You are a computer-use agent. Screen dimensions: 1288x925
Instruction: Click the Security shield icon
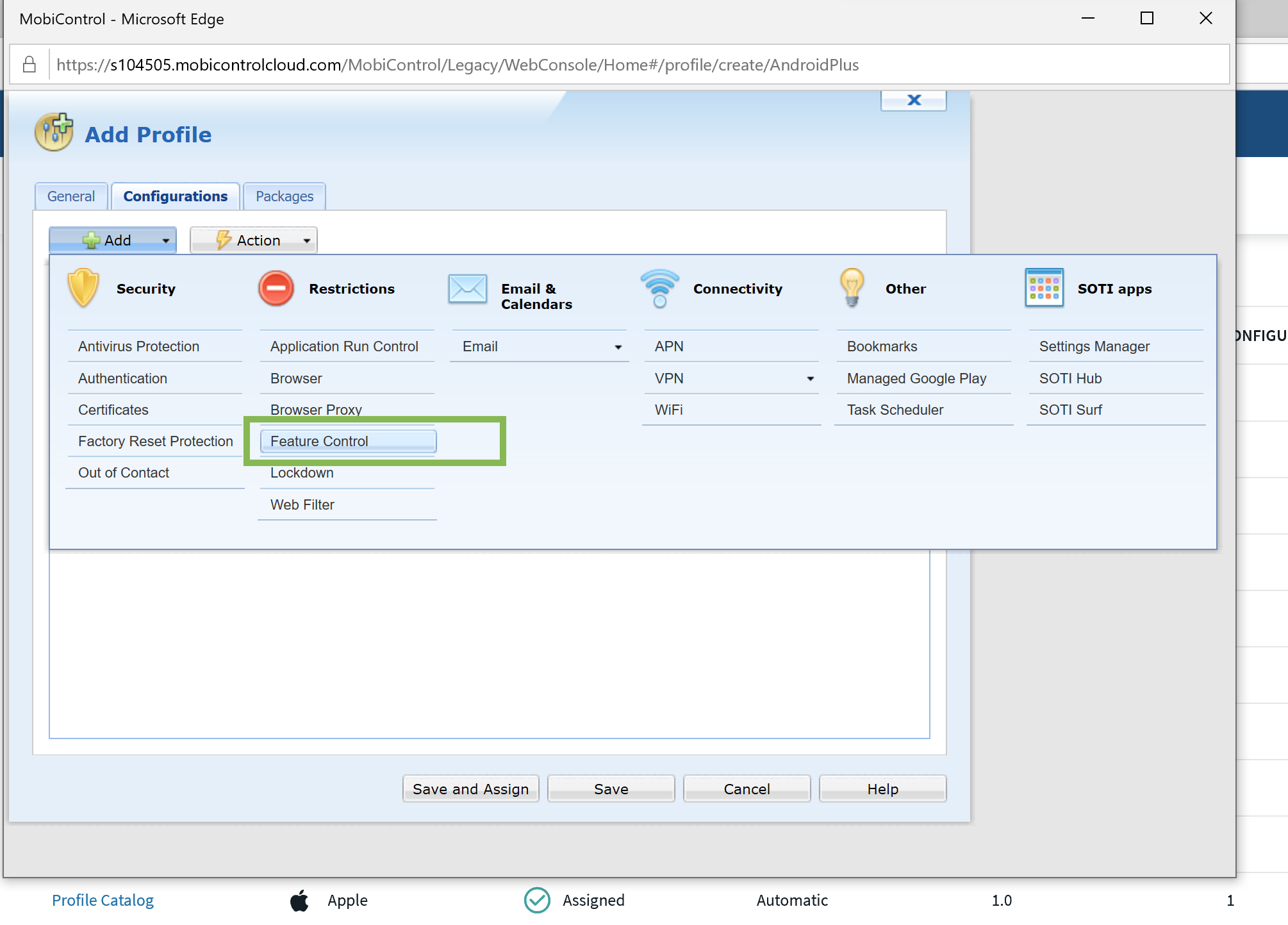click(83, 288)
